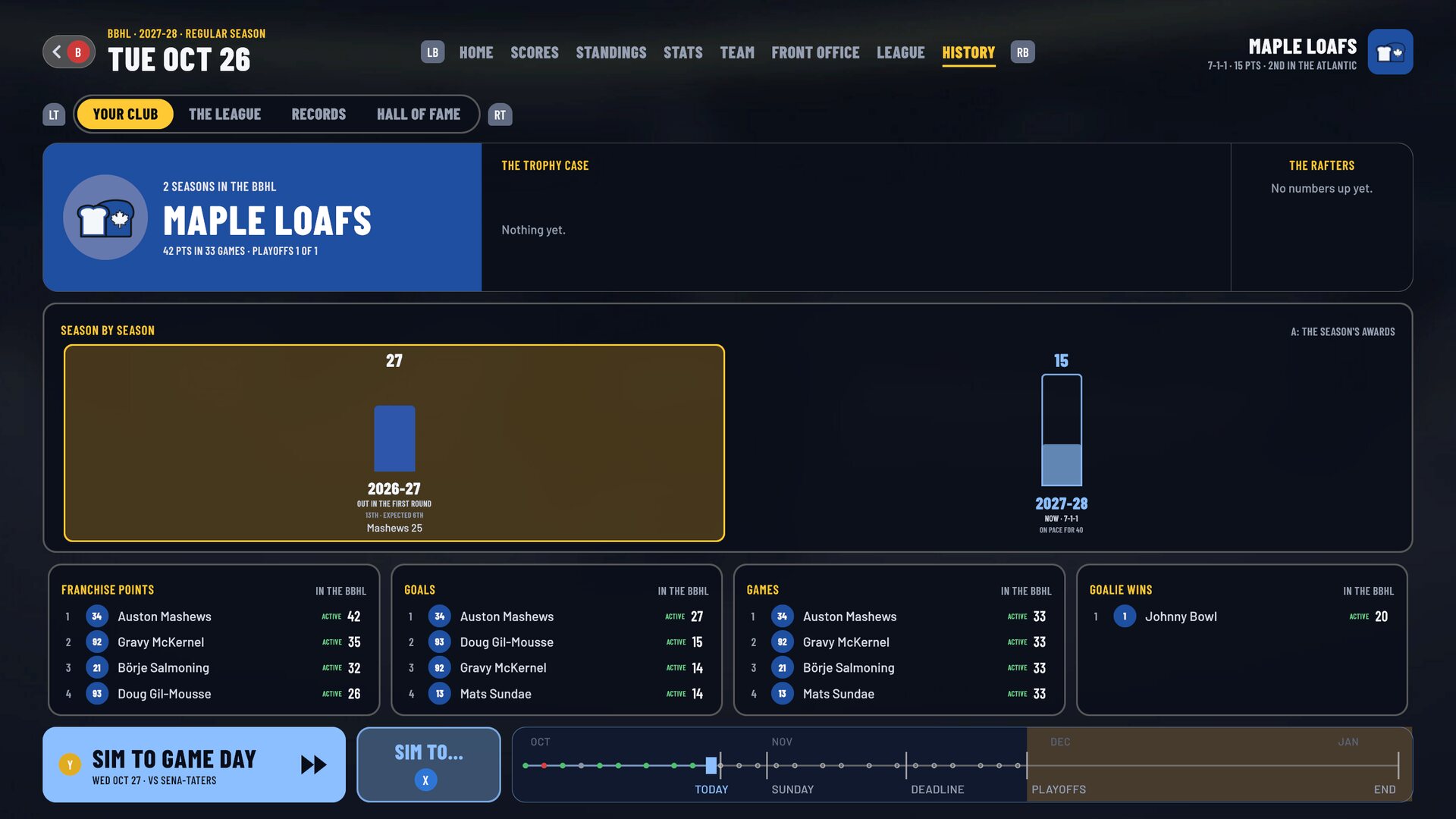Click the LT trigger icon
Image resolution: width=1456 pixels, height=819 pixels.
pos(54,115)
